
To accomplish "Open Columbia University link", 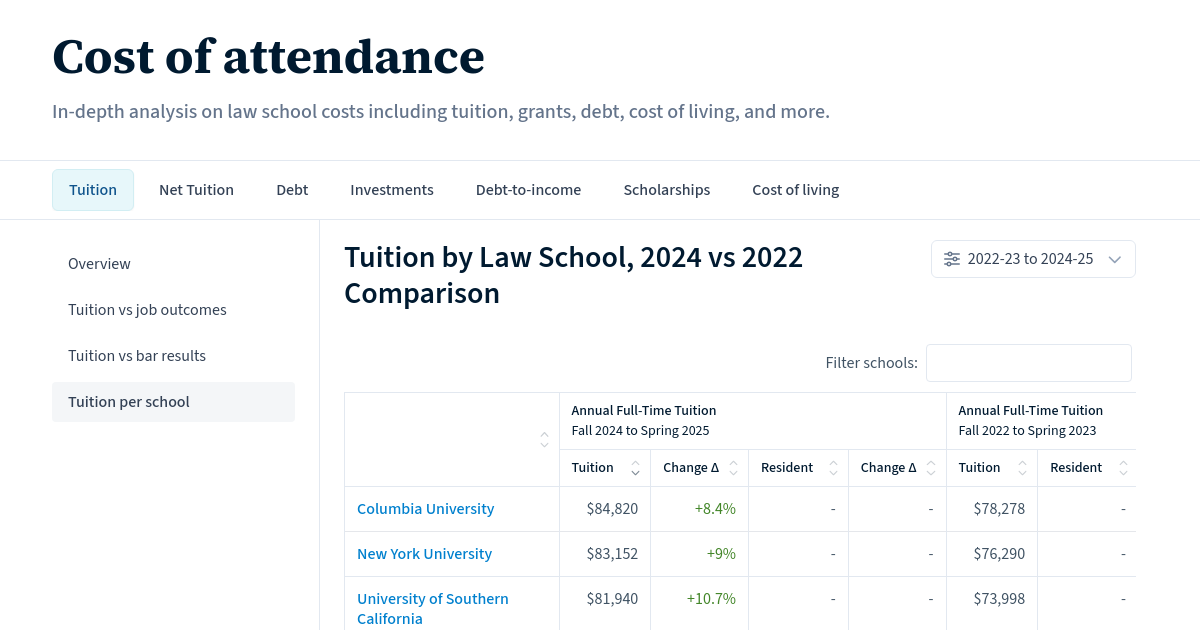I will coord(425,509).
